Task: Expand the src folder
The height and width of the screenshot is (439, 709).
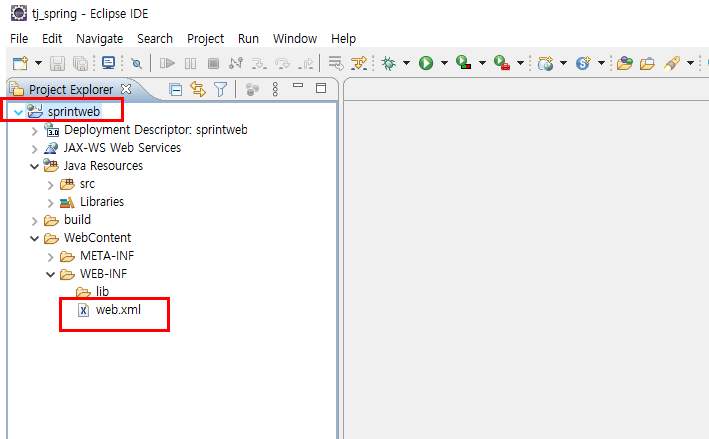Action: click(51, 185)
